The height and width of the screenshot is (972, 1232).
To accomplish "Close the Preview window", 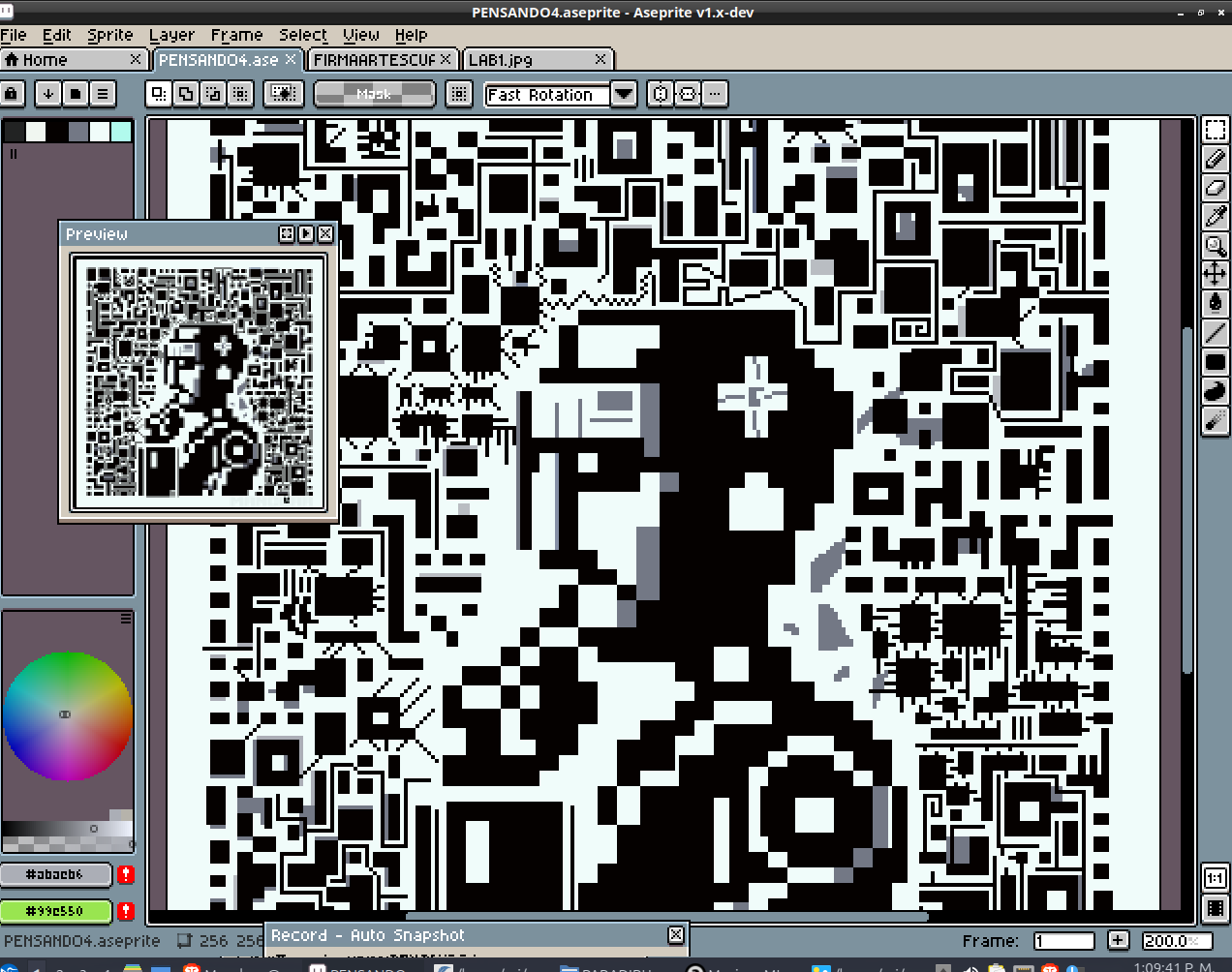I will point(325,233).
